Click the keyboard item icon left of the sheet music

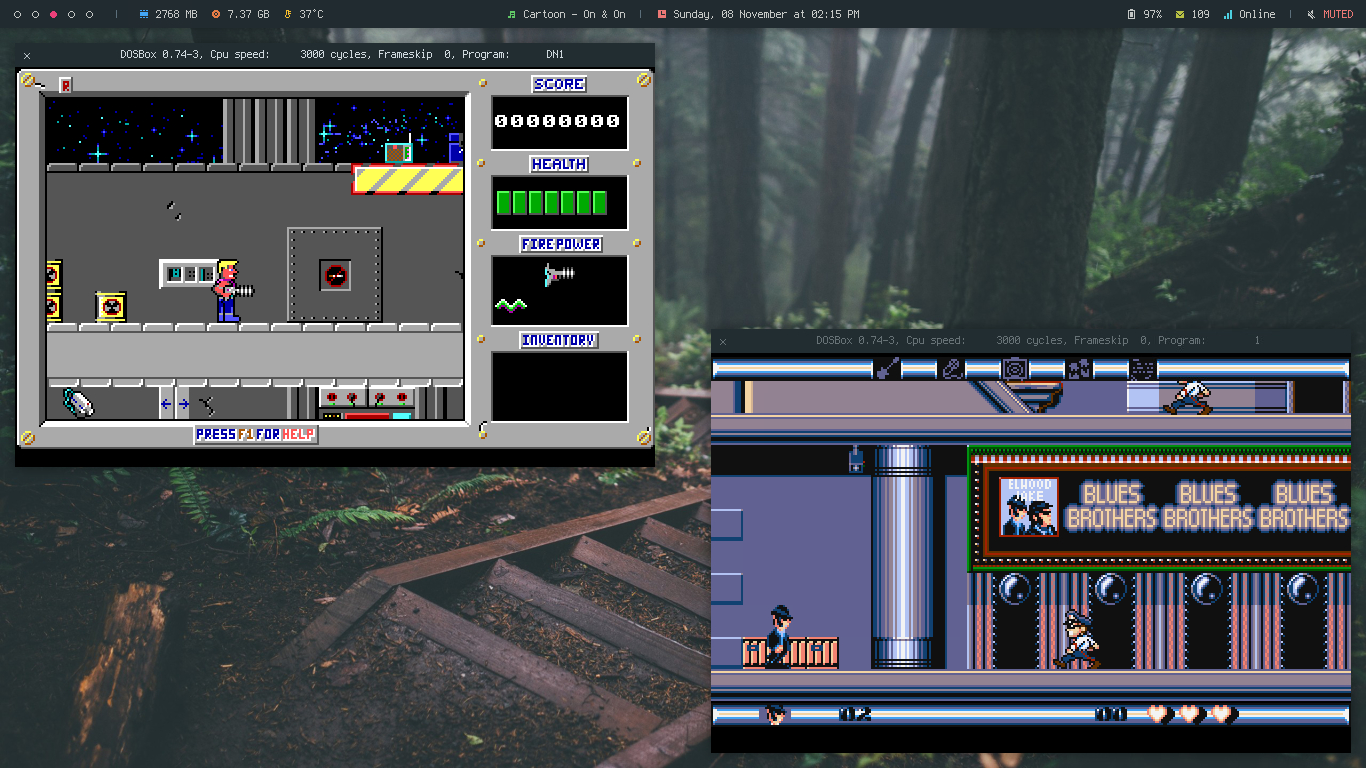[x=1078, y=369]
